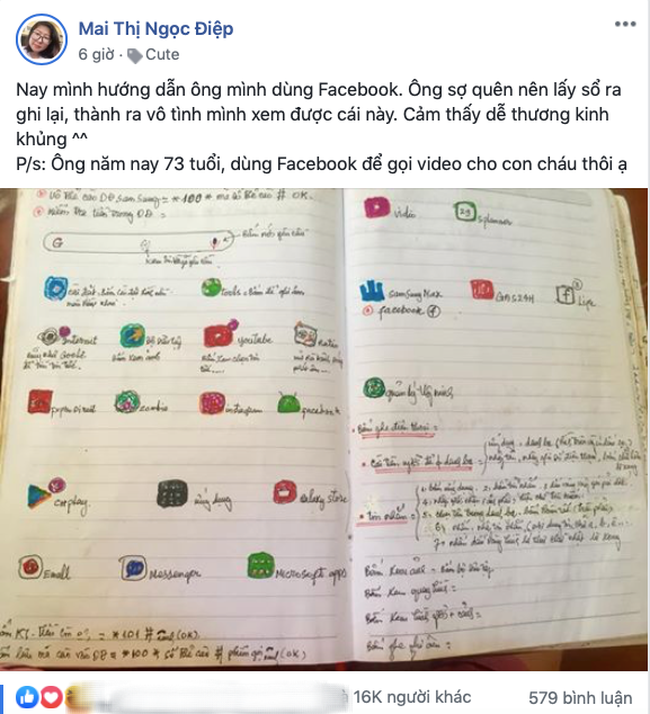The image size is (650, 714).
Task: Click the post caption text
Action: tap(322, 127)
